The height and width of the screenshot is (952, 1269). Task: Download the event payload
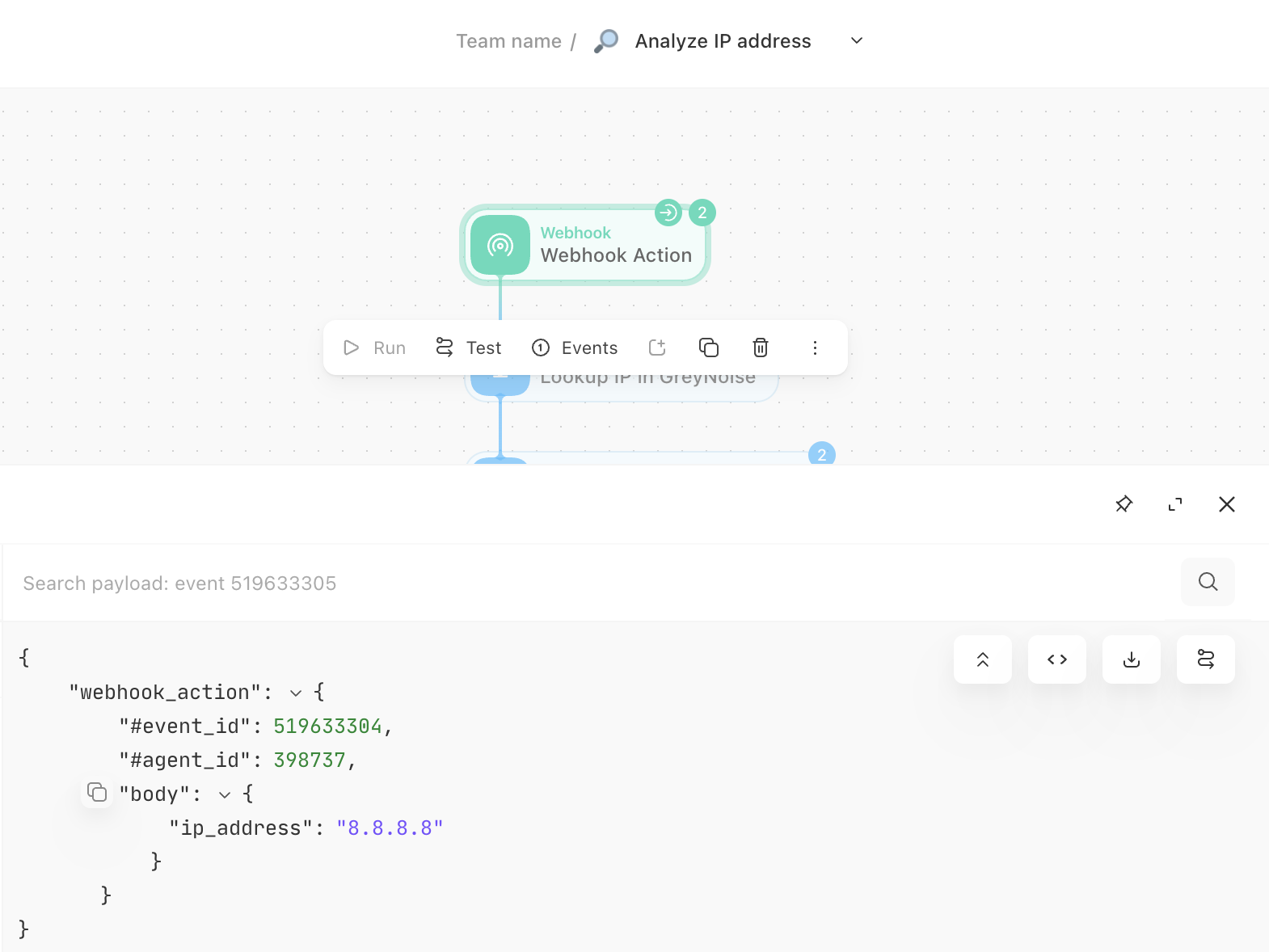[x=1132, y=659]
